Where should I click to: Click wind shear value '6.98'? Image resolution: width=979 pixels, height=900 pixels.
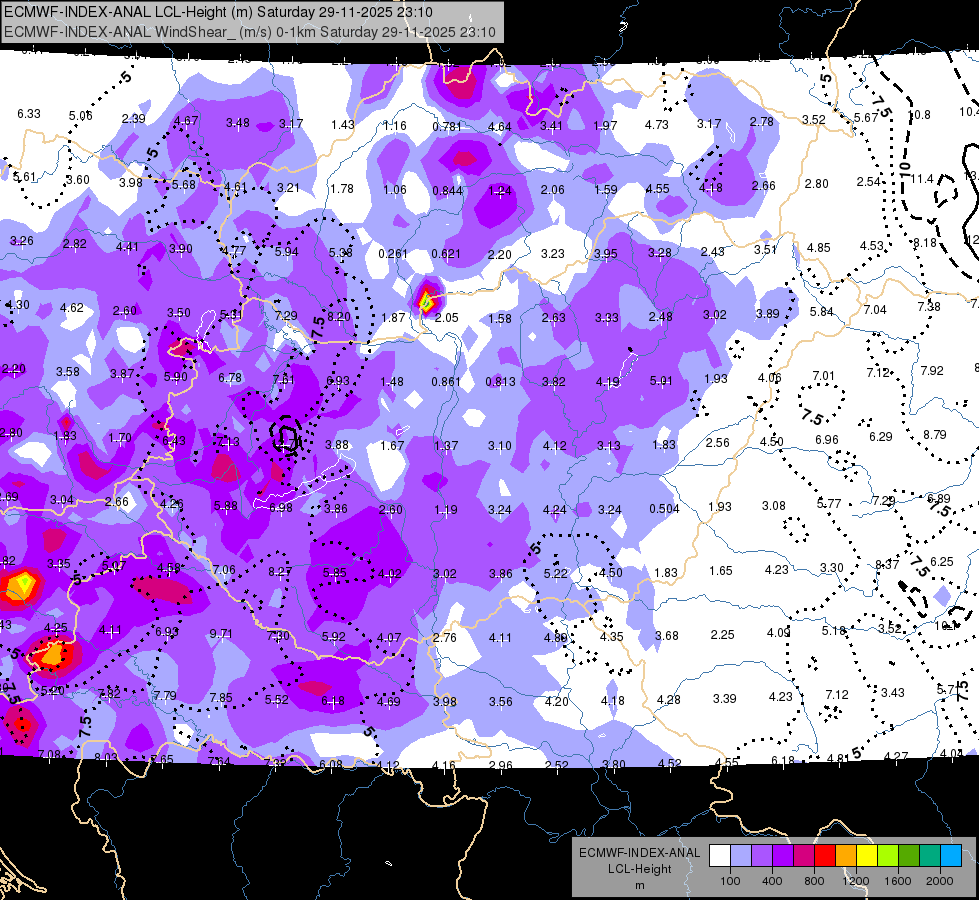[280, 507]
